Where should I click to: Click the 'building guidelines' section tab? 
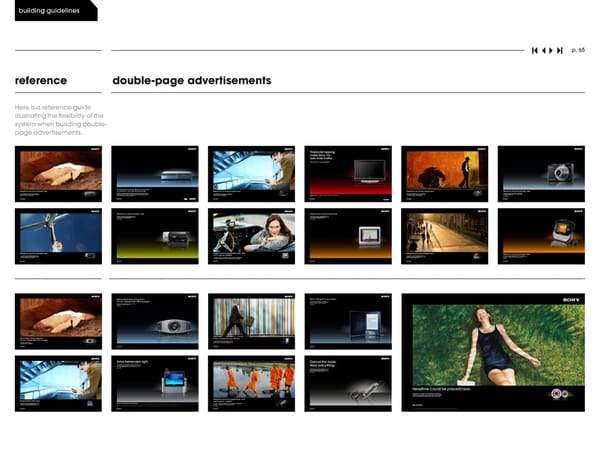[48, 10]
